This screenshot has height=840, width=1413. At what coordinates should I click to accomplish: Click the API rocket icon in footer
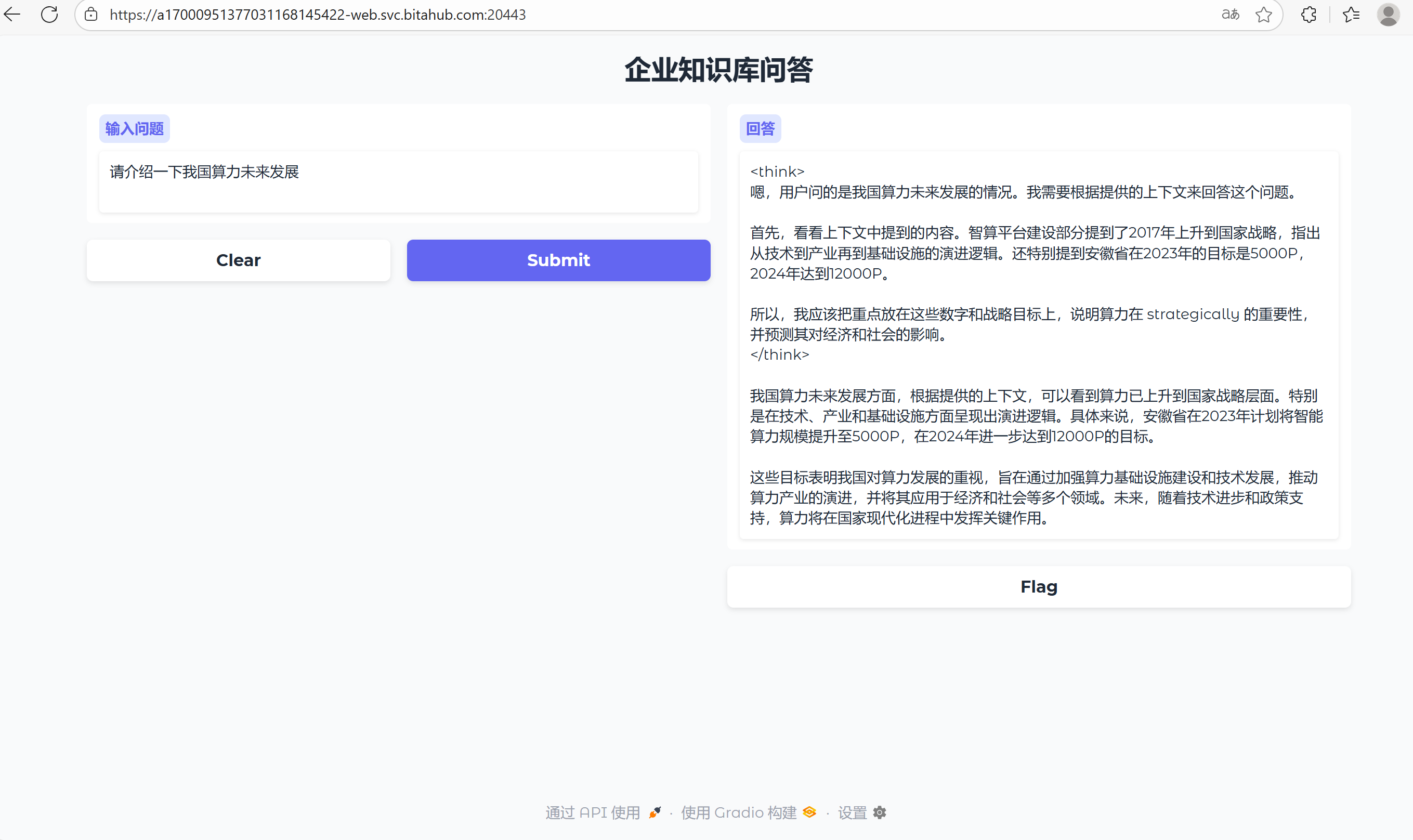tap(655, 812)
